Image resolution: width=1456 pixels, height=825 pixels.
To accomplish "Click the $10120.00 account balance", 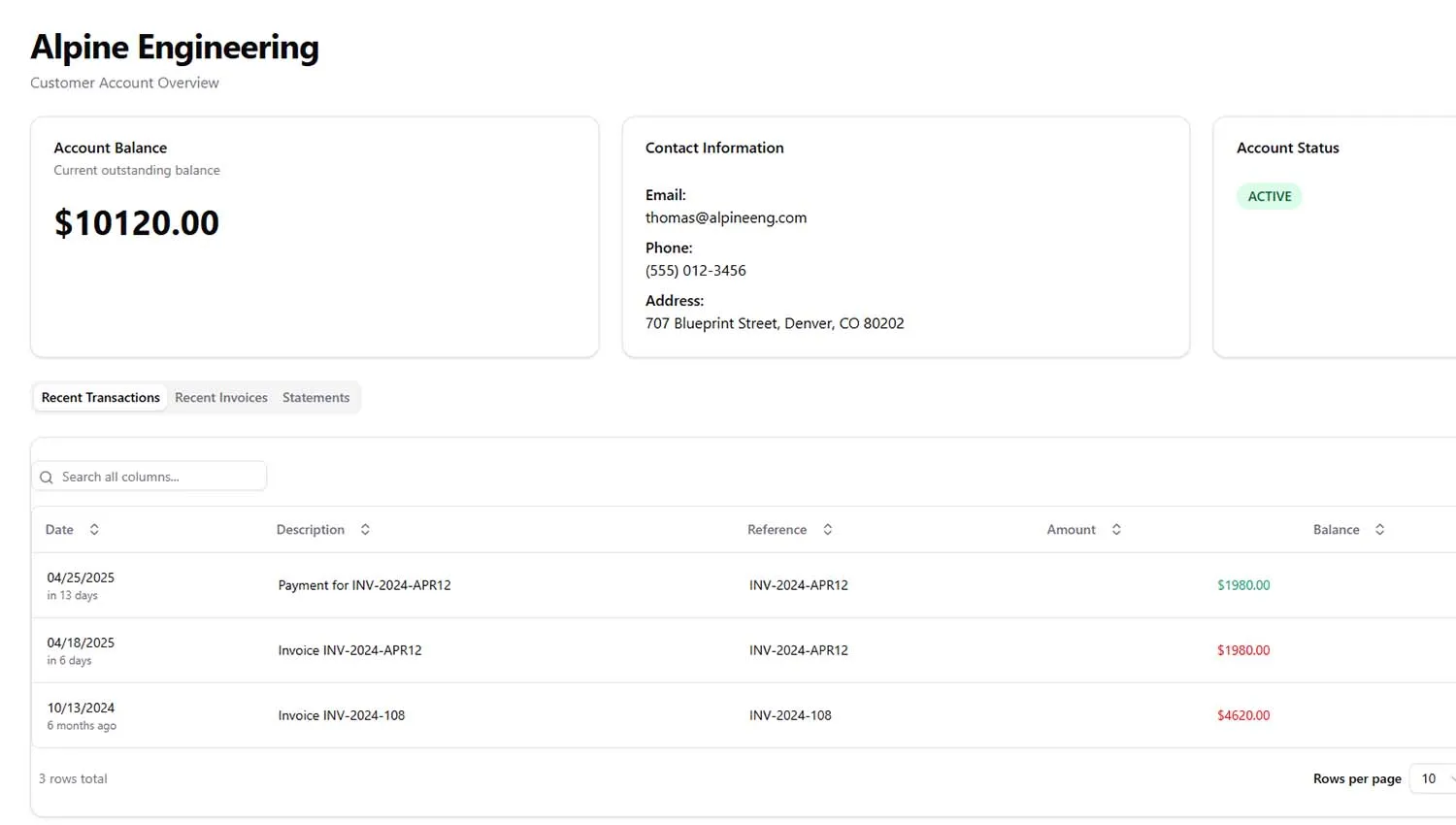I will [x=137, y=223].
